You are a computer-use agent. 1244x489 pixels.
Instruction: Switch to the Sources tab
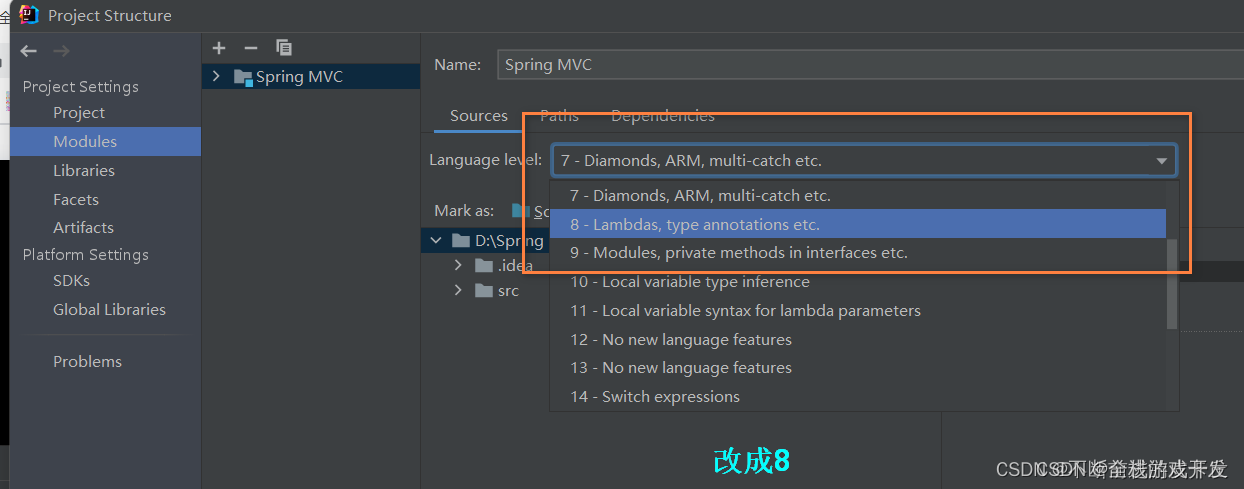click(x=479, y=116)
